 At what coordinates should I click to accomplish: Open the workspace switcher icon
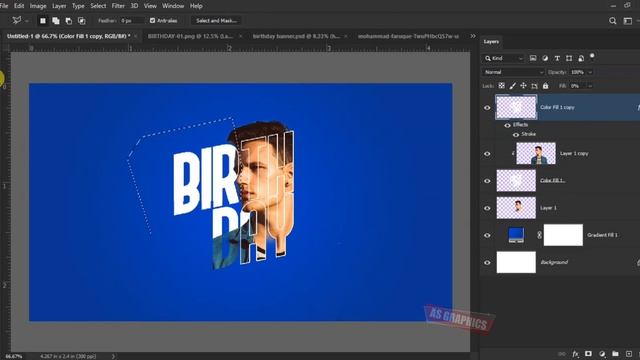point(628,21)
